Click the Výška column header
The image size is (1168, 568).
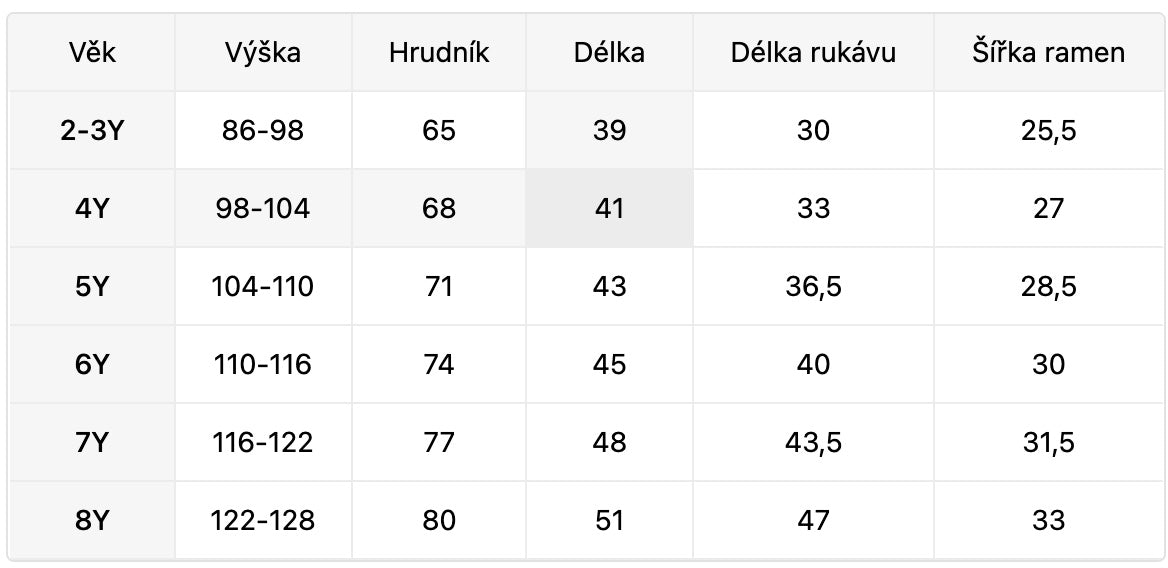pyautogui.click(x=262, y=53)
